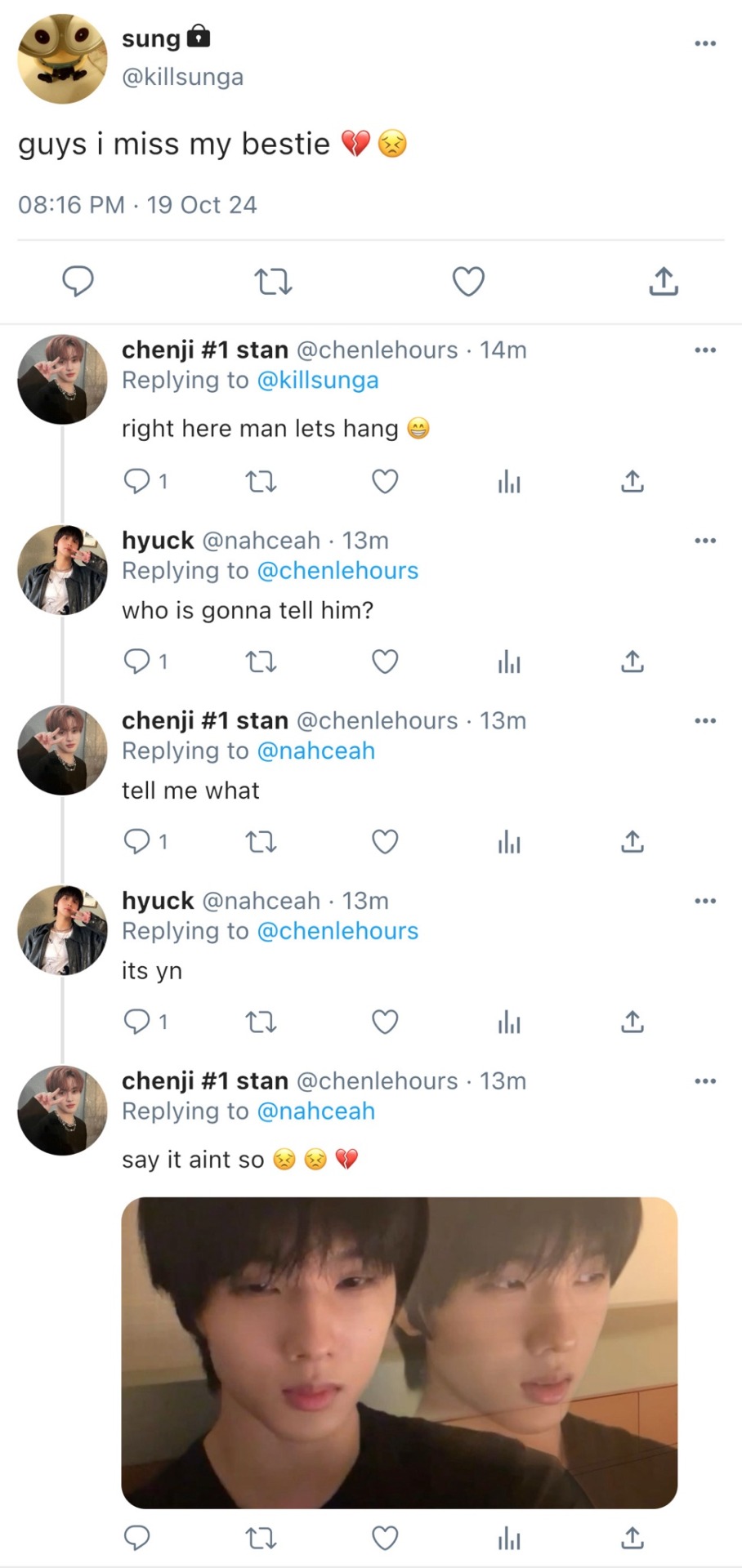This screenshot has height=1568, width=742.
Task: Reply to the 'its yn' tweet
Action: point(136,1022)
